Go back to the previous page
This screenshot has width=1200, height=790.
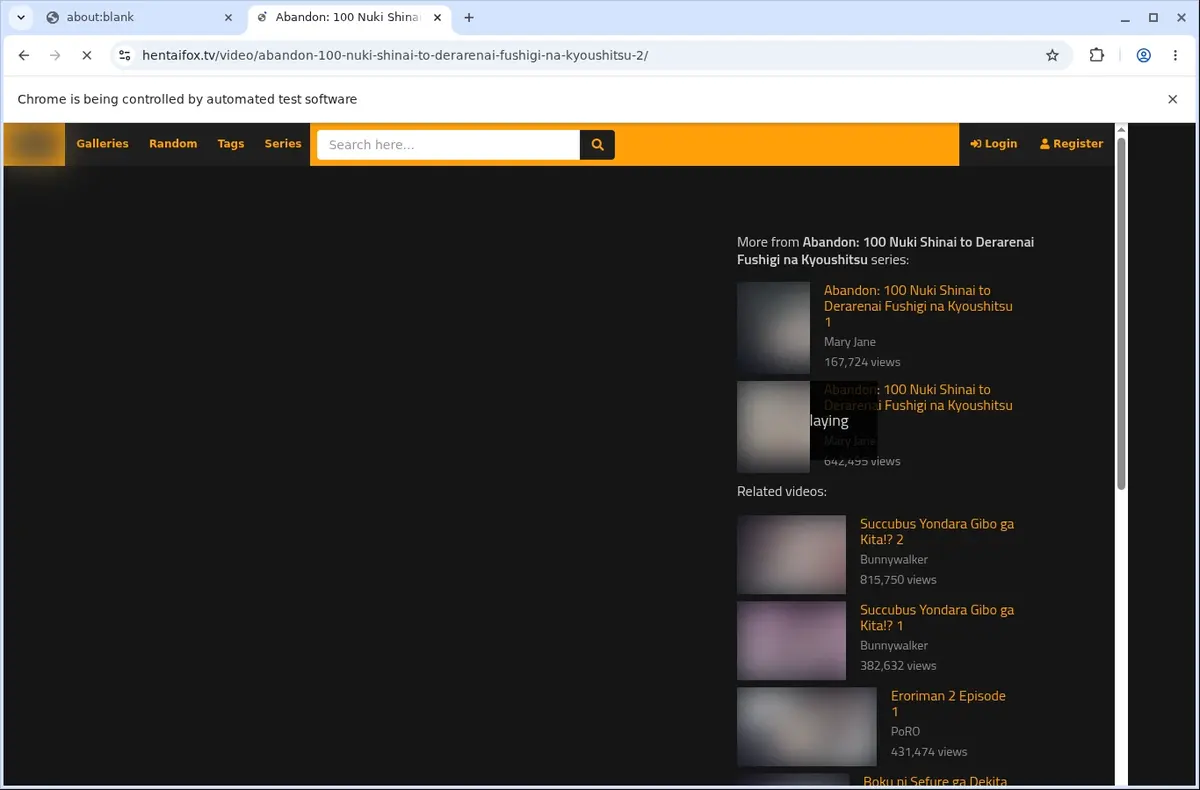point(24,55)
